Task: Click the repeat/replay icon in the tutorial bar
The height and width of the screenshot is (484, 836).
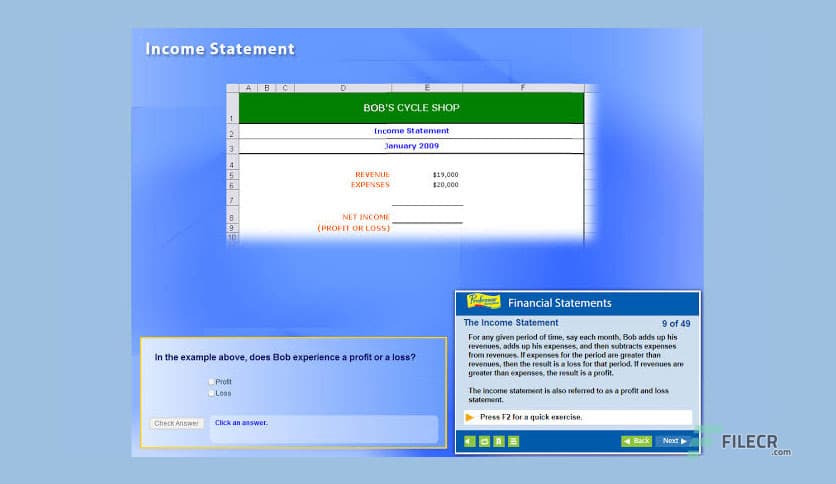Action: (x=484, y=441)
